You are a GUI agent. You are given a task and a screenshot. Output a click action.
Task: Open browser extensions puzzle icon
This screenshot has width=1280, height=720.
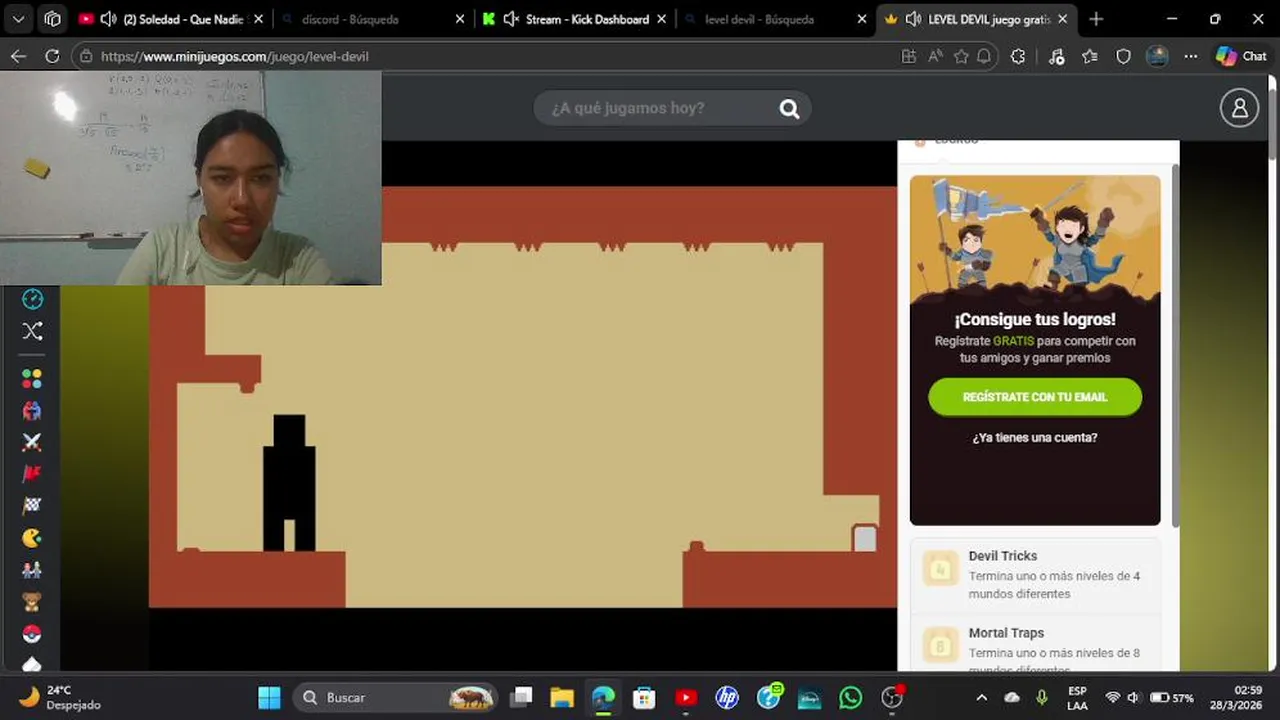[1018, 57]
